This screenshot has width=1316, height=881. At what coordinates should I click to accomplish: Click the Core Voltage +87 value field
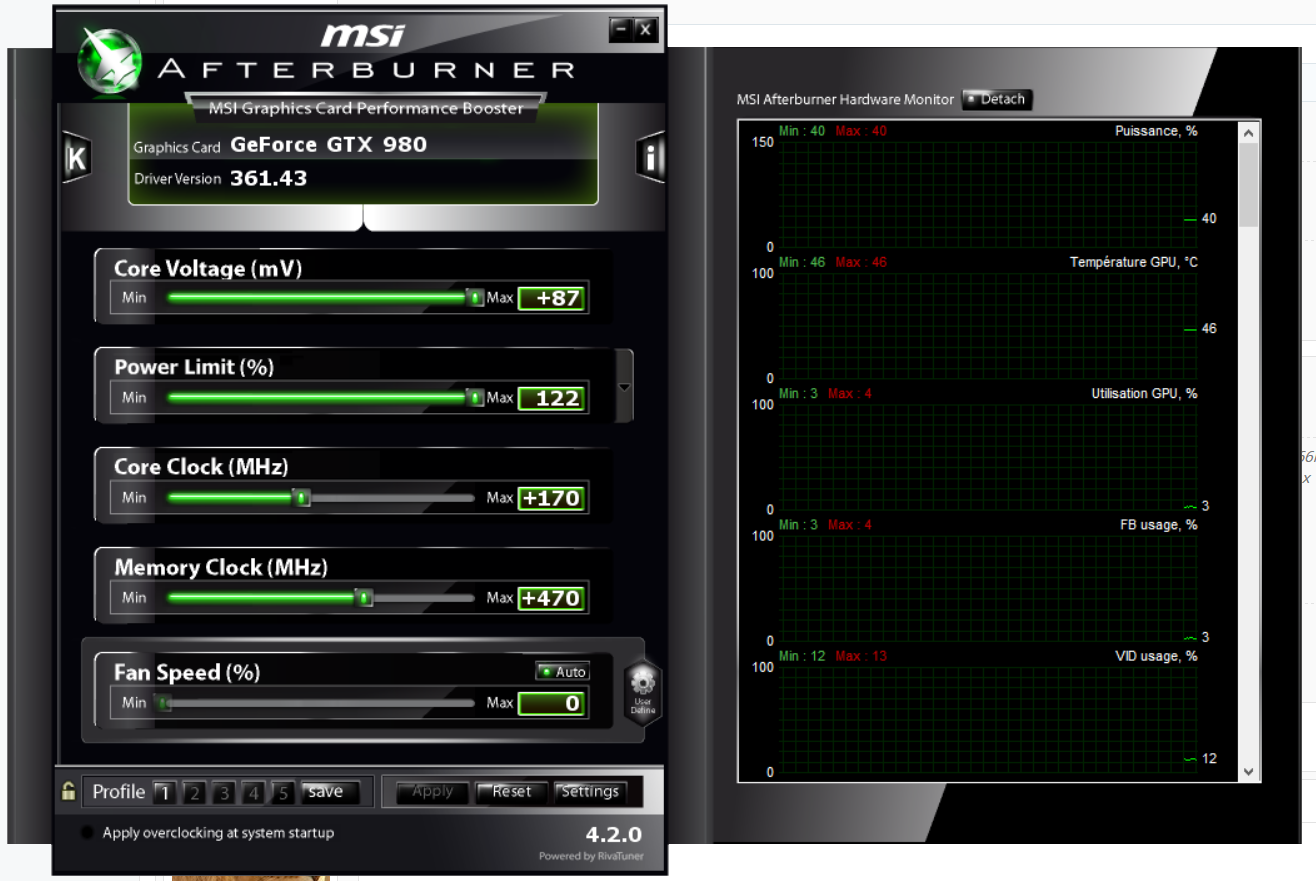551,298
